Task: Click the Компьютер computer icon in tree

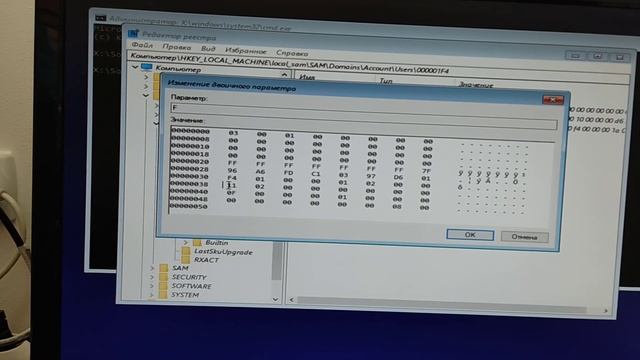Action: pyautogui.click(x=147, y=67)
